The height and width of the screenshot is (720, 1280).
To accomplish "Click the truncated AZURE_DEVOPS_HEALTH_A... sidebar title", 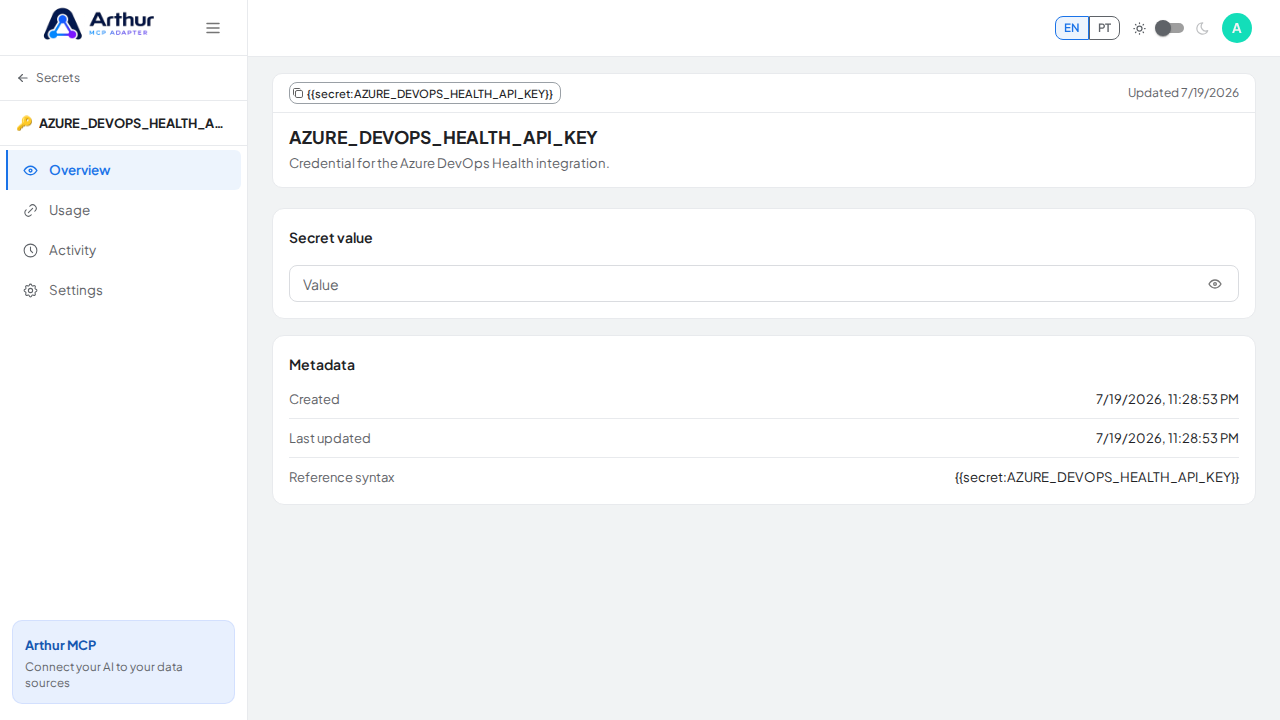I will click(131, 124).
